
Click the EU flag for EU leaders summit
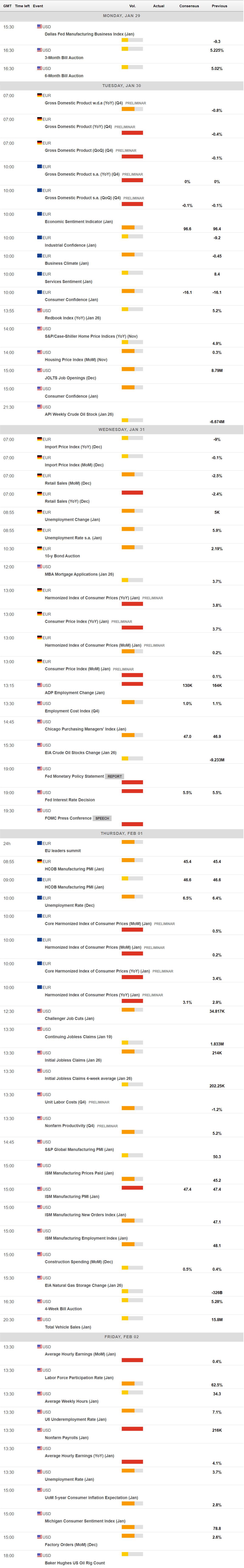click(39, 843)
